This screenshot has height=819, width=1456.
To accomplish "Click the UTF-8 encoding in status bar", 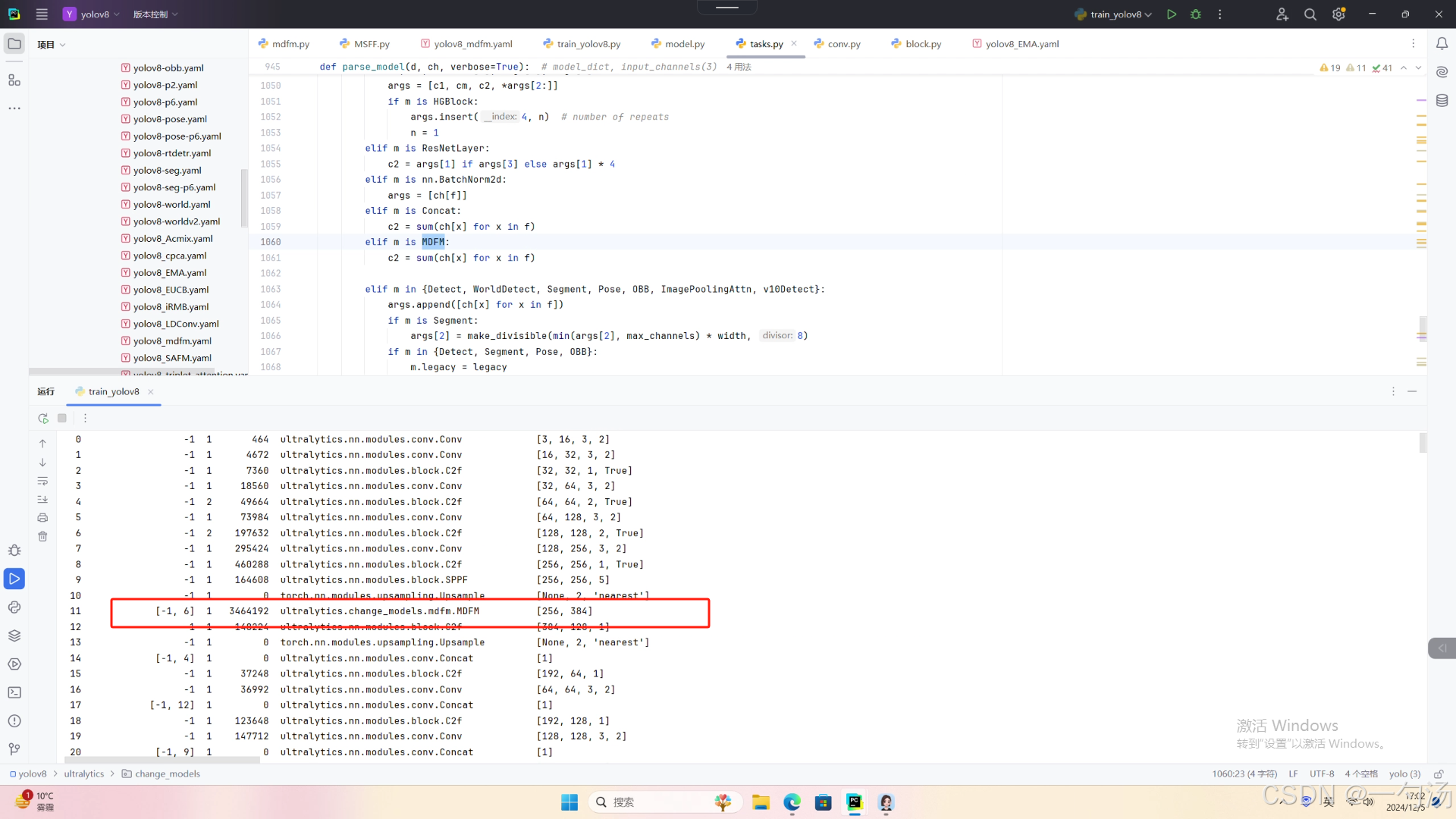I will pos(1321,774).
